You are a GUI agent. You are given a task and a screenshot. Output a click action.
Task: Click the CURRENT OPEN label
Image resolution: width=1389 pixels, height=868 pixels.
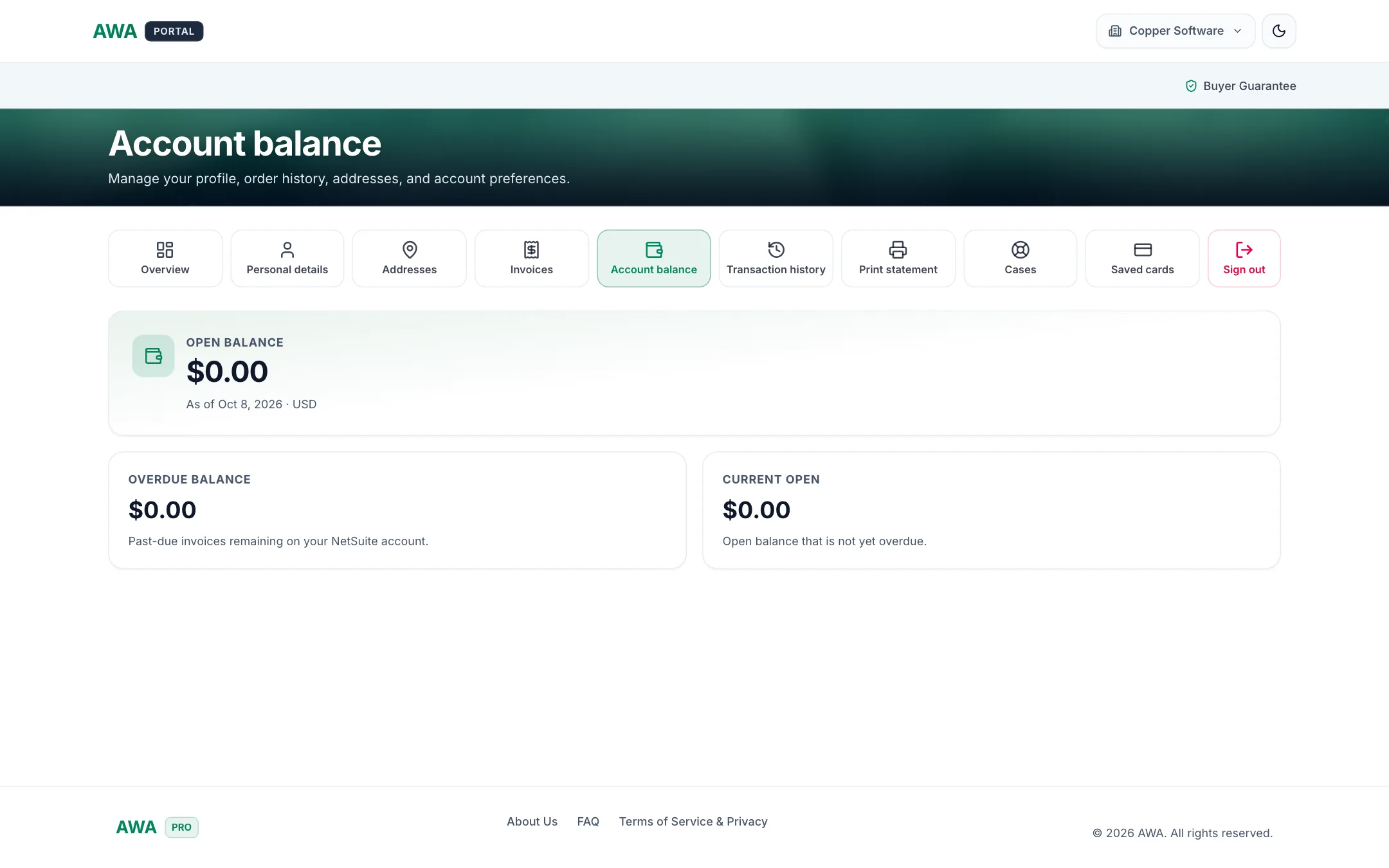click(771, 480)
